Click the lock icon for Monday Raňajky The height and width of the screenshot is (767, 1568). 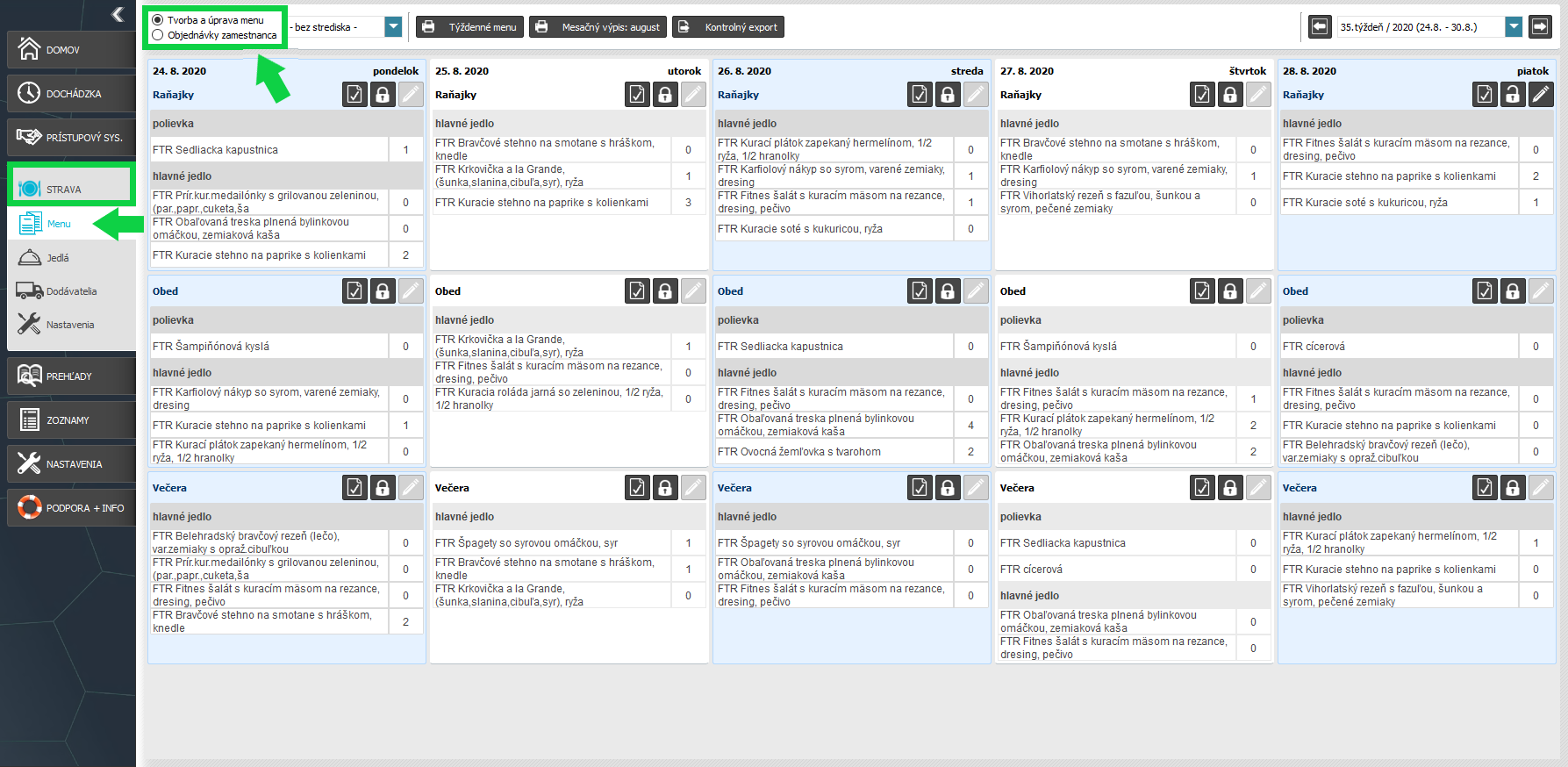click(x=383, y=95)
